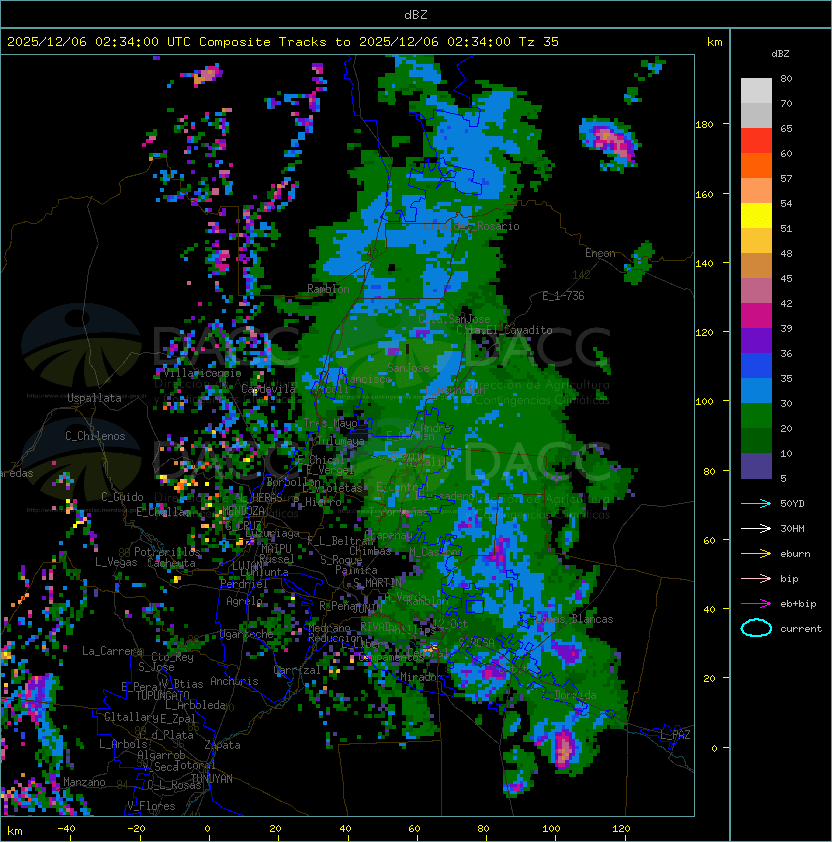Click the 'C_Guido' map label
This screenshot has height=842, width=832.
click(x=122, y=497)
